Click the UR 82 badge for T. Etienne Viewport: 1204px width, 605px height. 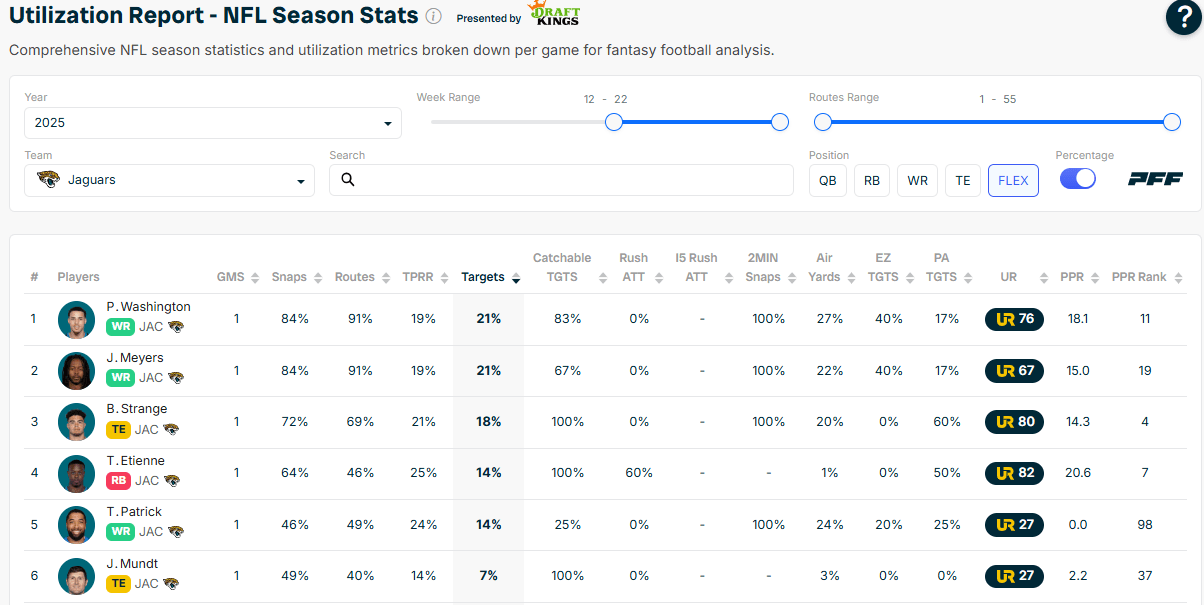click(1014, 473)
